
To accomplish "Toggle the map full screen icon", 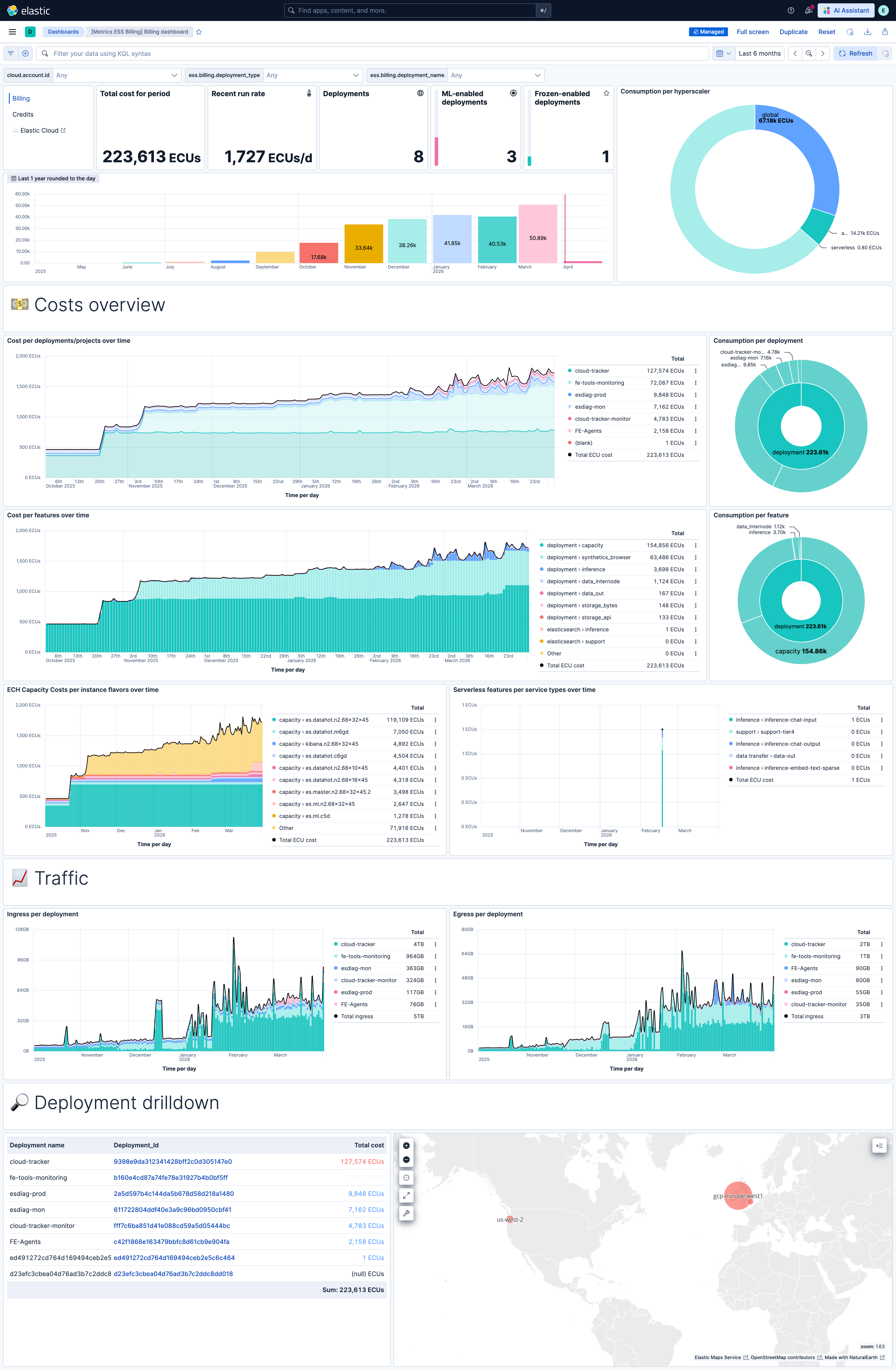I will pos(406,1196).
